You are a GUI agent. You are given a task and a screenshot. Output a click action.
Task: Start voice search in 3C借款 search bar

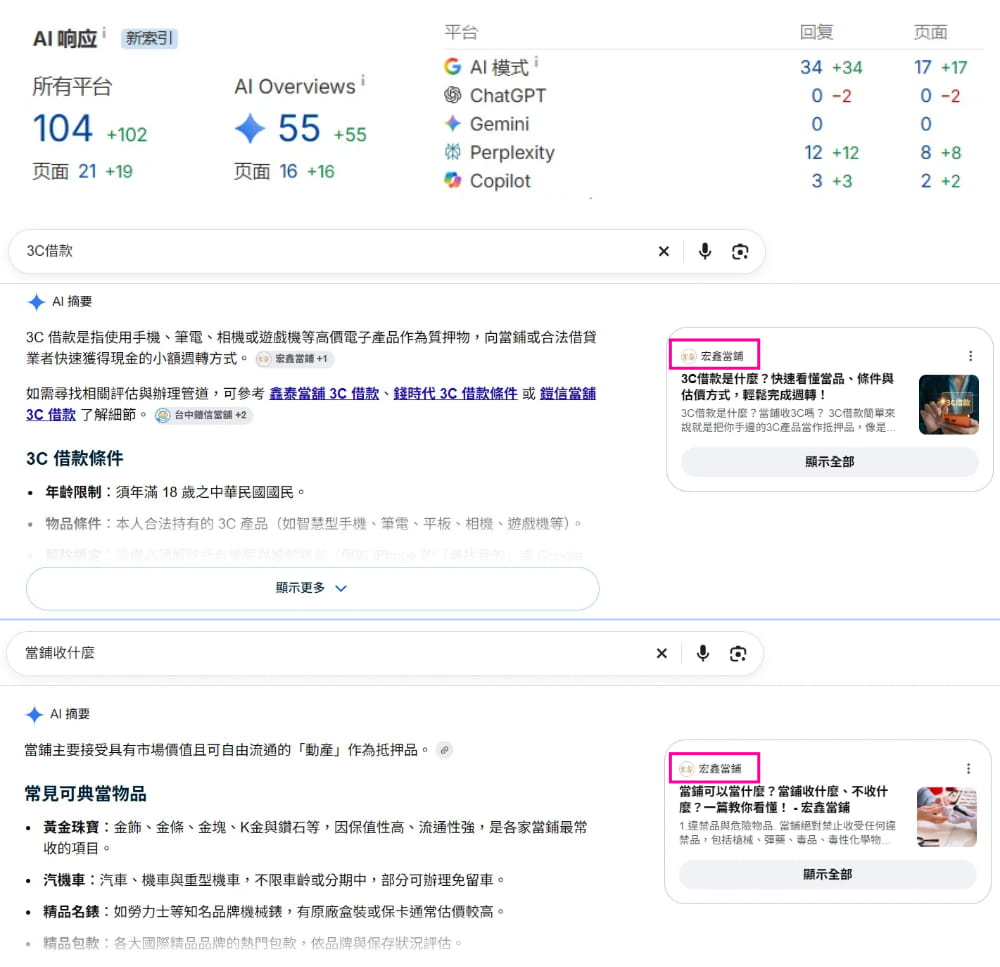pos(705,251)
